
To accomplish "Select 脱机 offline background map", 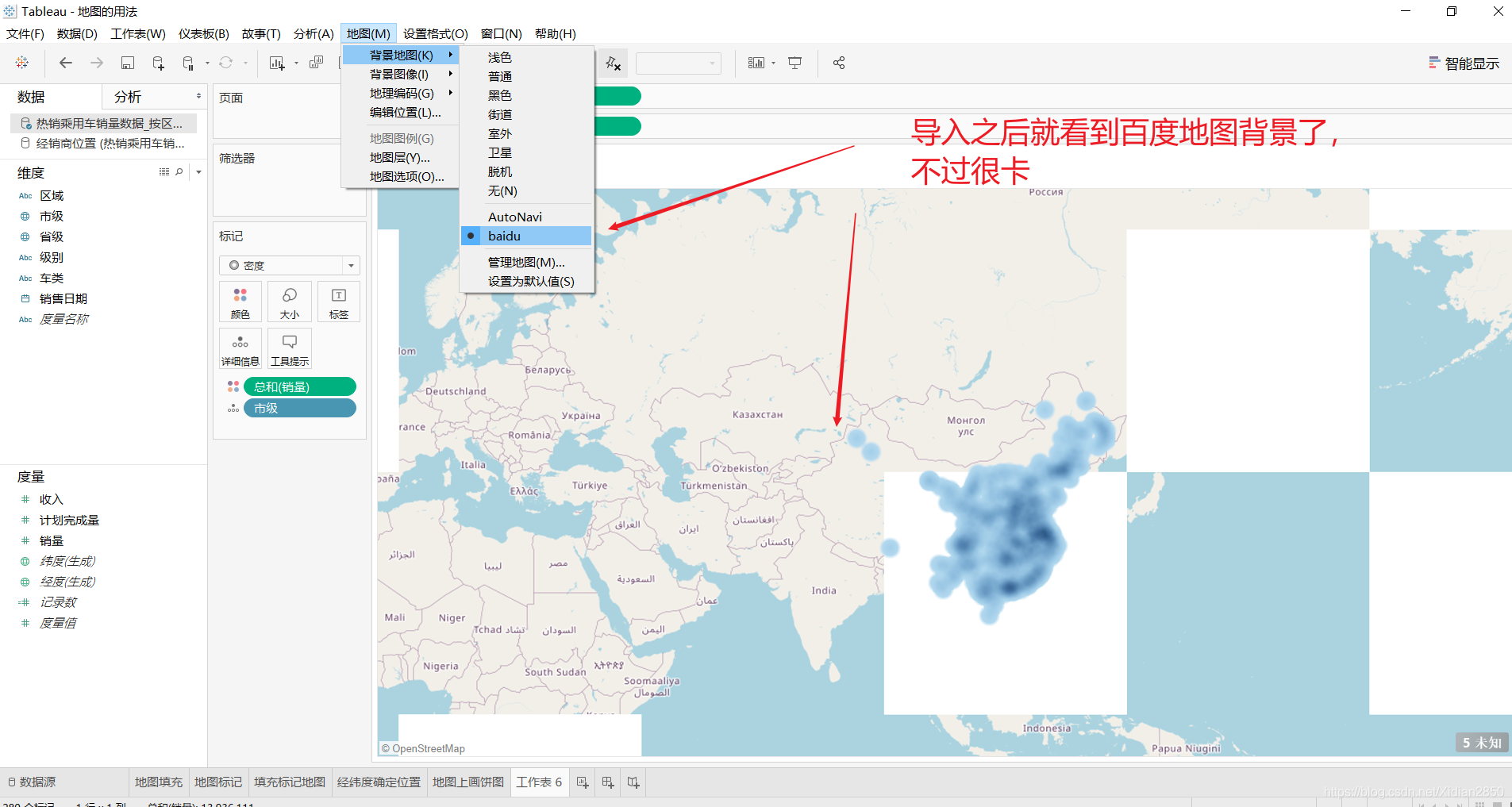I will pos(526,171).
